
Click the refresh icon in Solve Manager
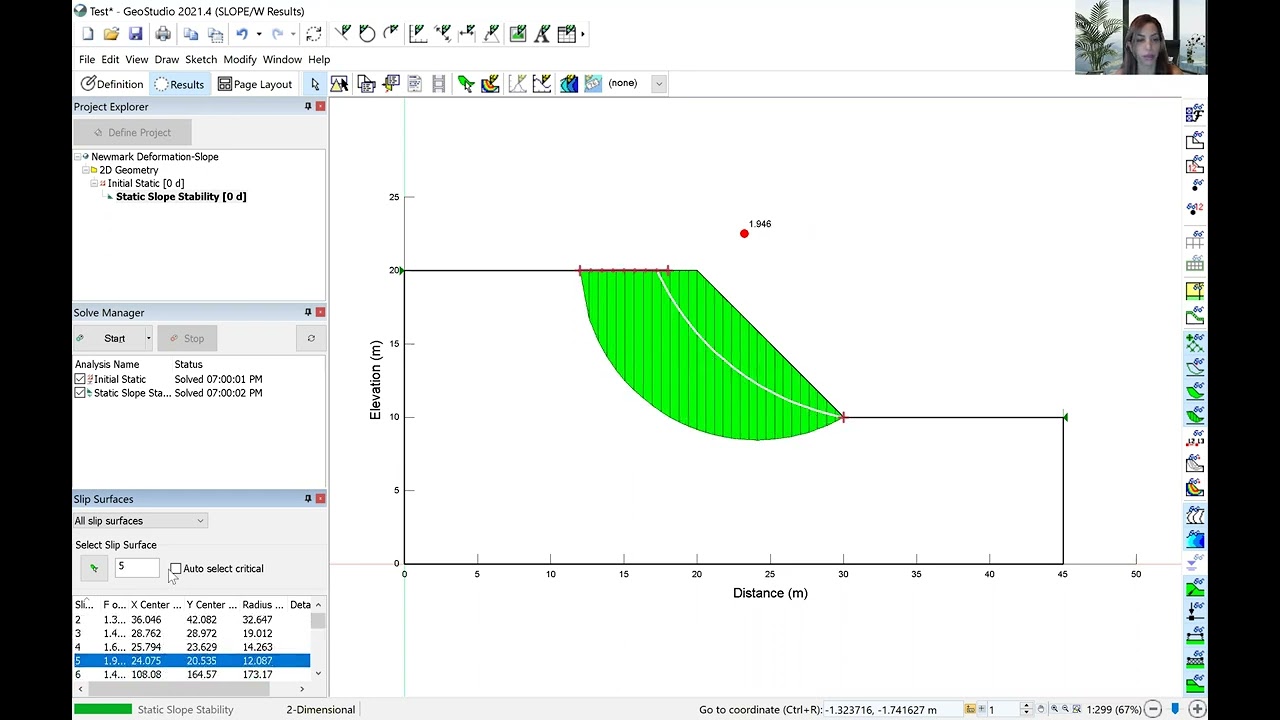point(311,338)
